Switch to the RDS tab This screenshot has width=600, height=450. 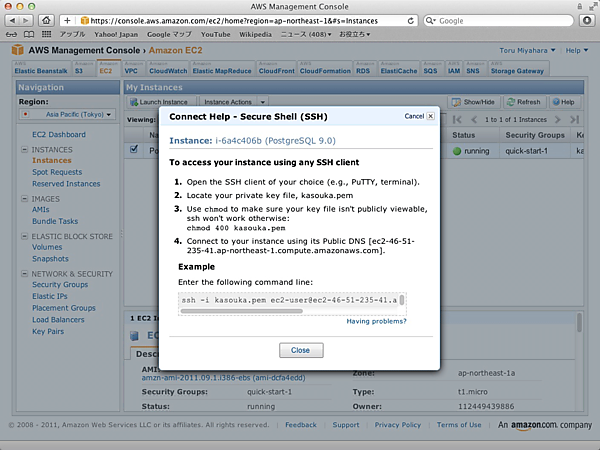pos(365,68)
